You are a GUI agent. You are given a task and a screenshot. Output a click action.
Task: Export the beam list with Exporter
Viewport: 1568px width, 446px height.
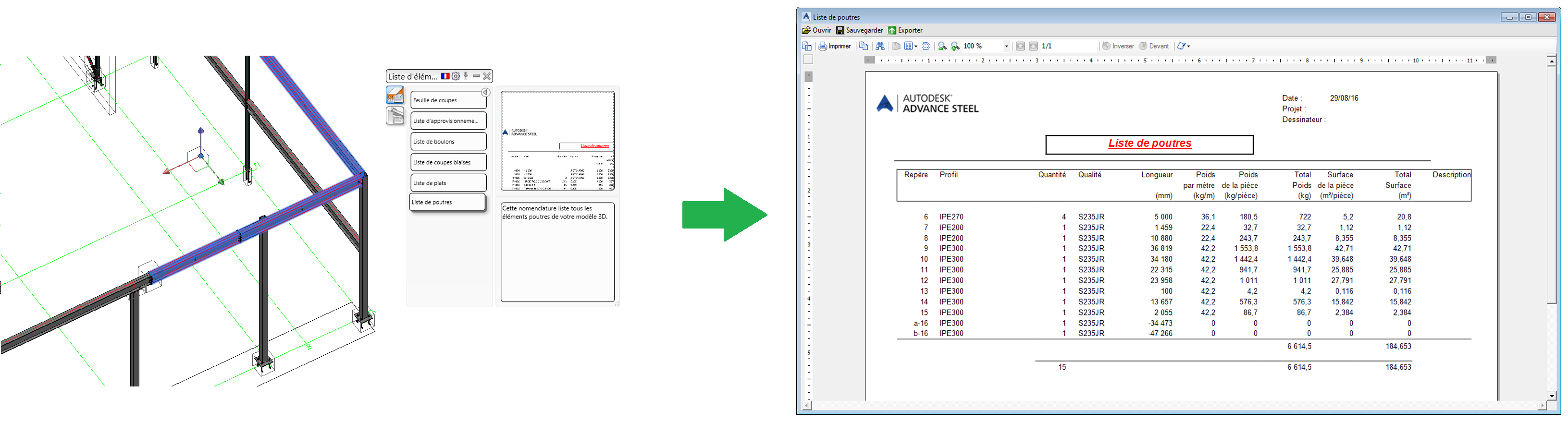(905, 30)
